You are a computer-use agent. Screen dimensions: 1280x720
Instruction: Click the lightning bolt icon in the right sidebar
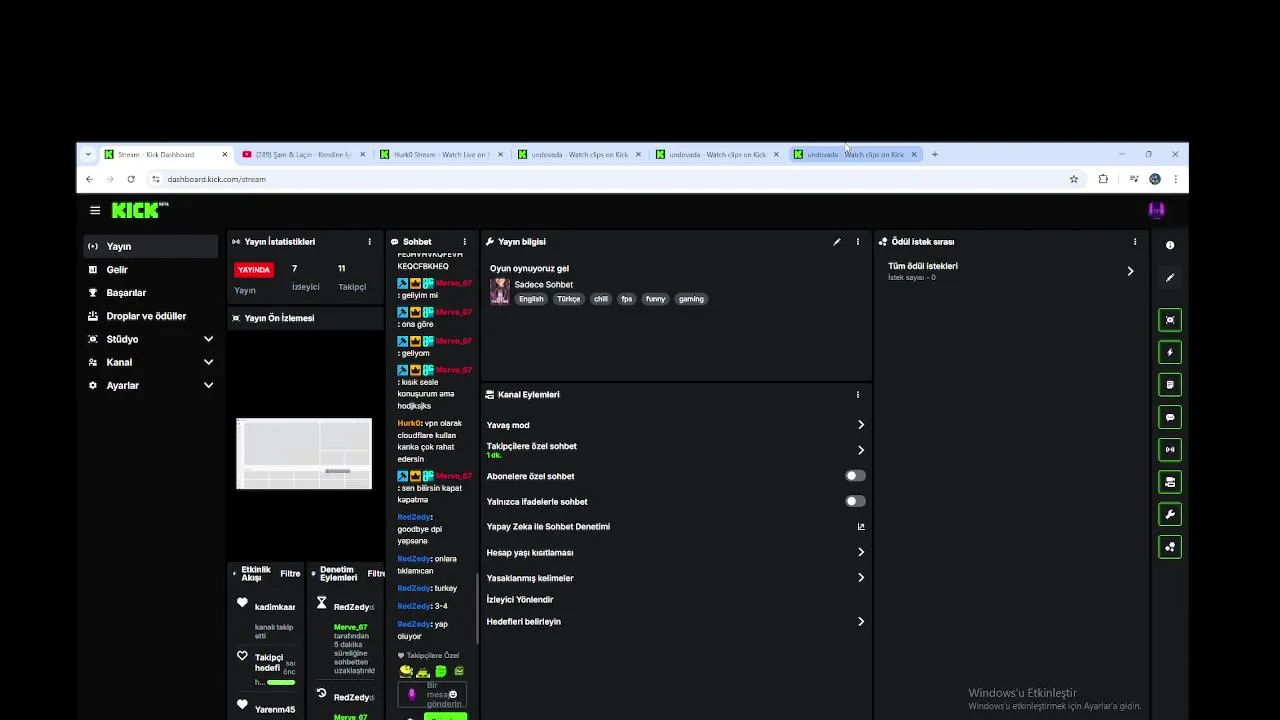[x=1170, y=352]
